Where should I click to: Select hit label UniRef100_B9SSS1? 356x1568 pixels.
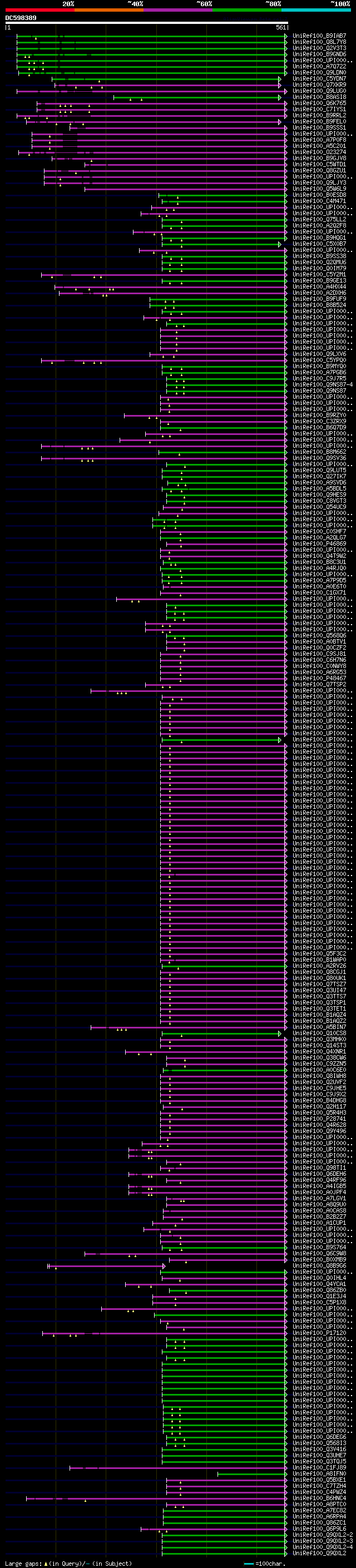click(319, 127)
